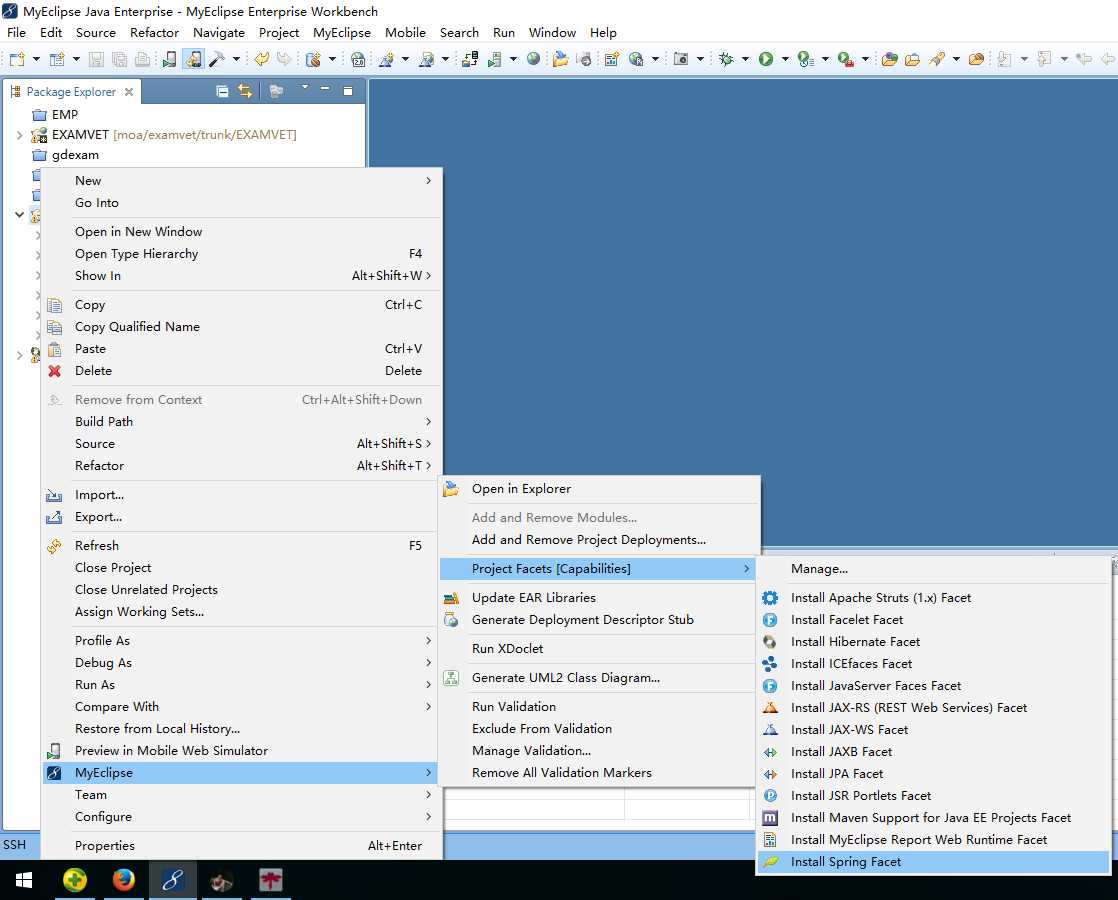Click the Maven Support facet icon

(x=770, y=818)
